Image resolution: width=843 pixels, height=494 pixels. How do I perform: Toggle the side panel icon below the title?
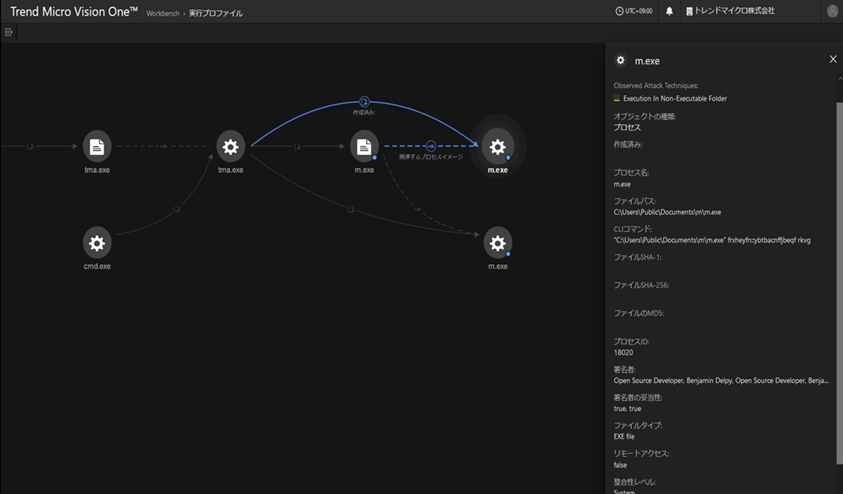(x=9, y=32)
